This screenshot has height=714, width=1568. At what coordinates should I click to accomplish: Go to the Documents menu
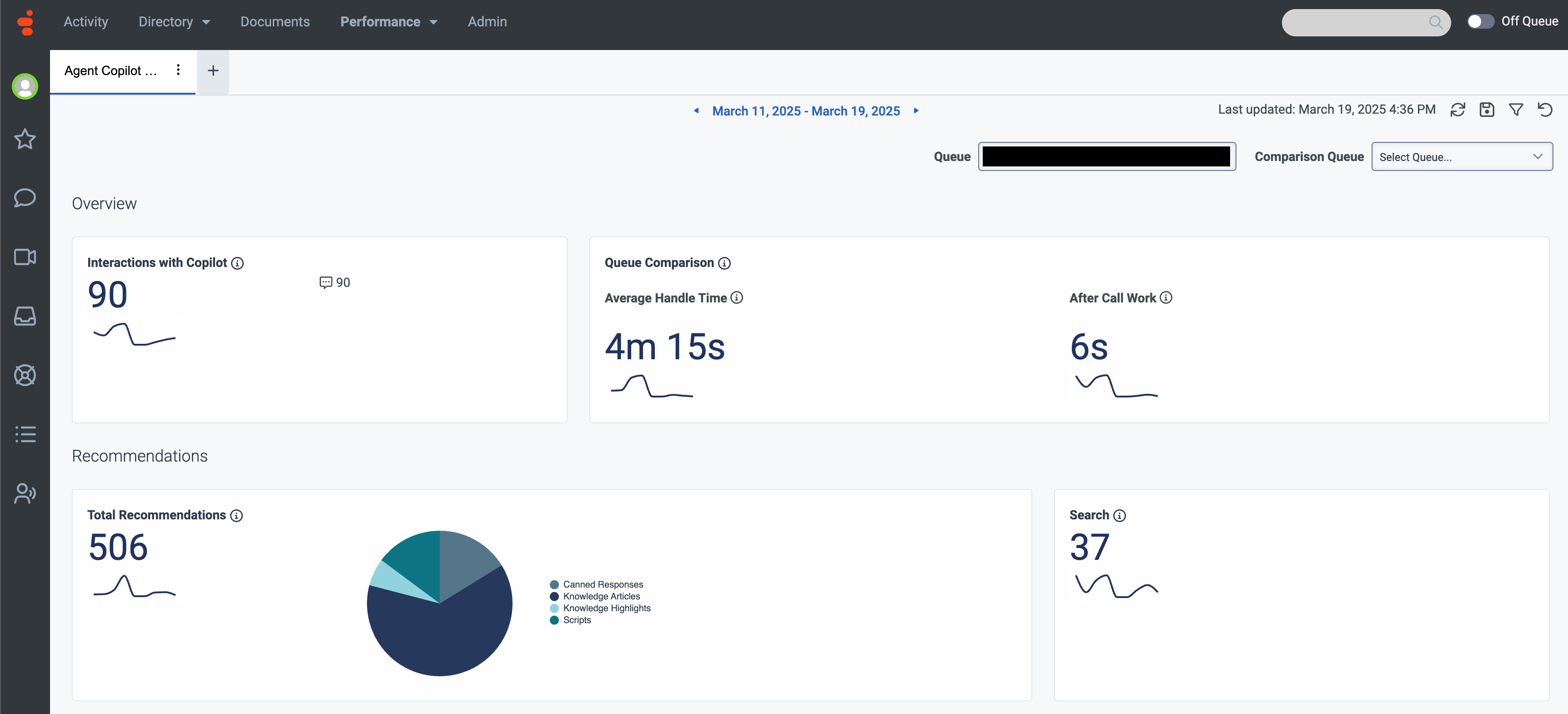pos(275,22)
